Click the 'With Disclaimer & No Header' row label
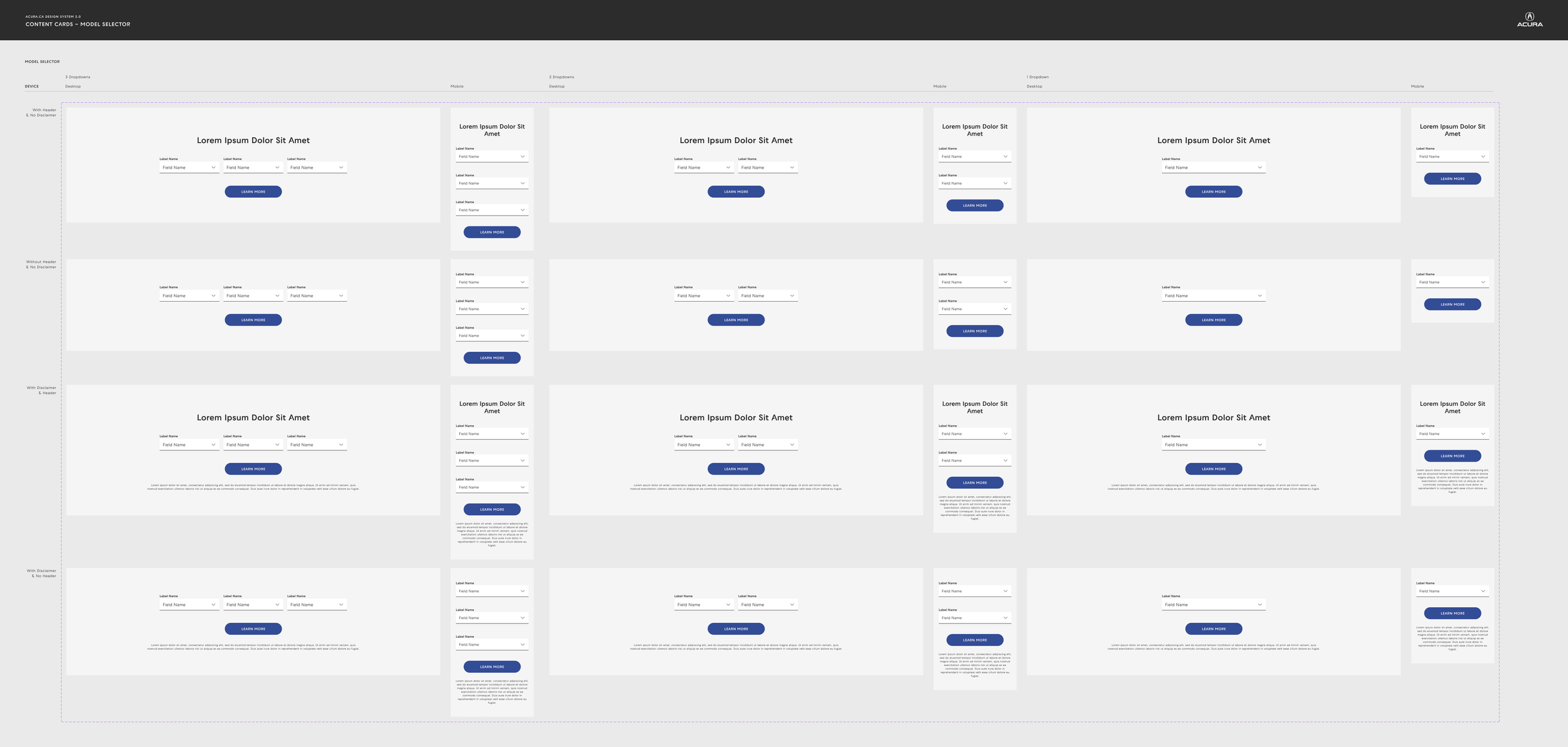Image resolution: width=1568 pixels, height=747 pixels. (41, 574)
